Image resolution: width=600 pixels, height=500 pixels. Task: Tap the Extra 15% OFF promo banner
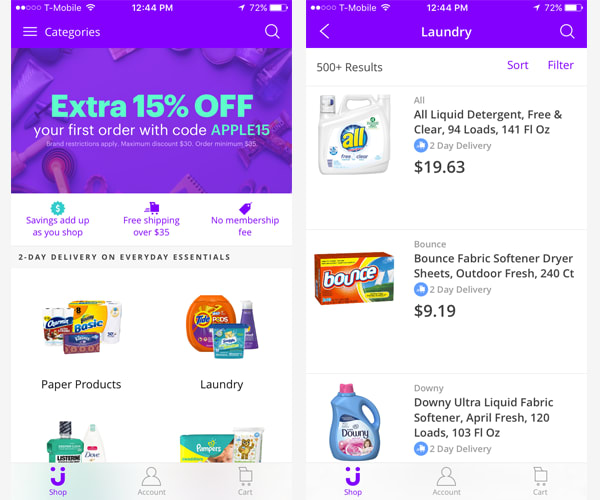point(152,121)
